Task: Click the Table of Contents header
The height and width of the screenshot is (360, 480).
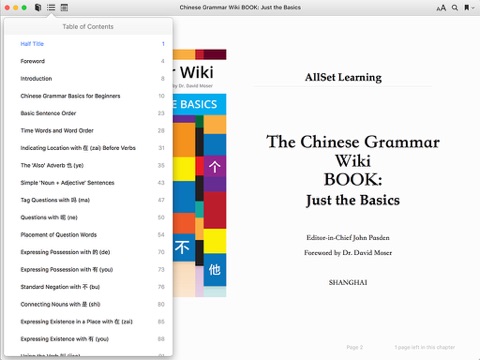Action: (88, 27)
